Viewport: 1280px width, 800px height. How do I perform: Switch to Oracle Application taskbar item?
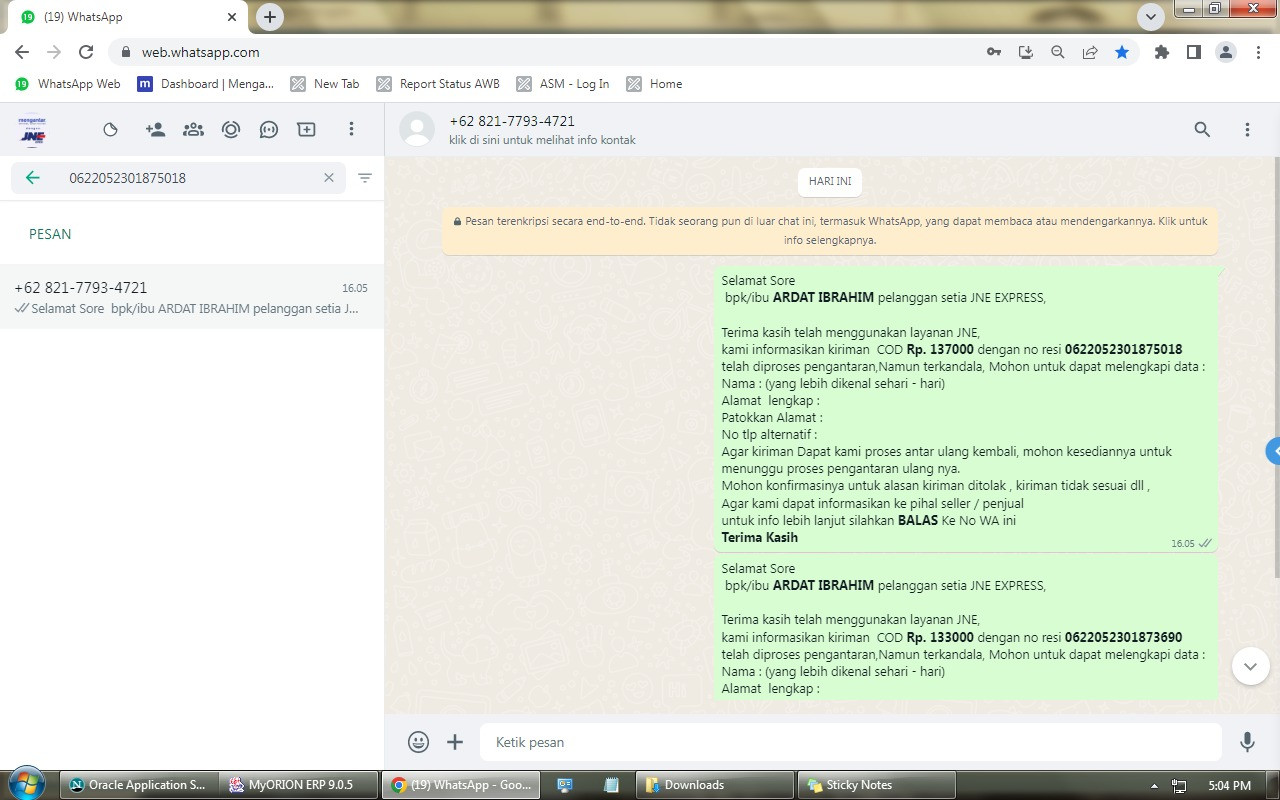click(138, 785)
